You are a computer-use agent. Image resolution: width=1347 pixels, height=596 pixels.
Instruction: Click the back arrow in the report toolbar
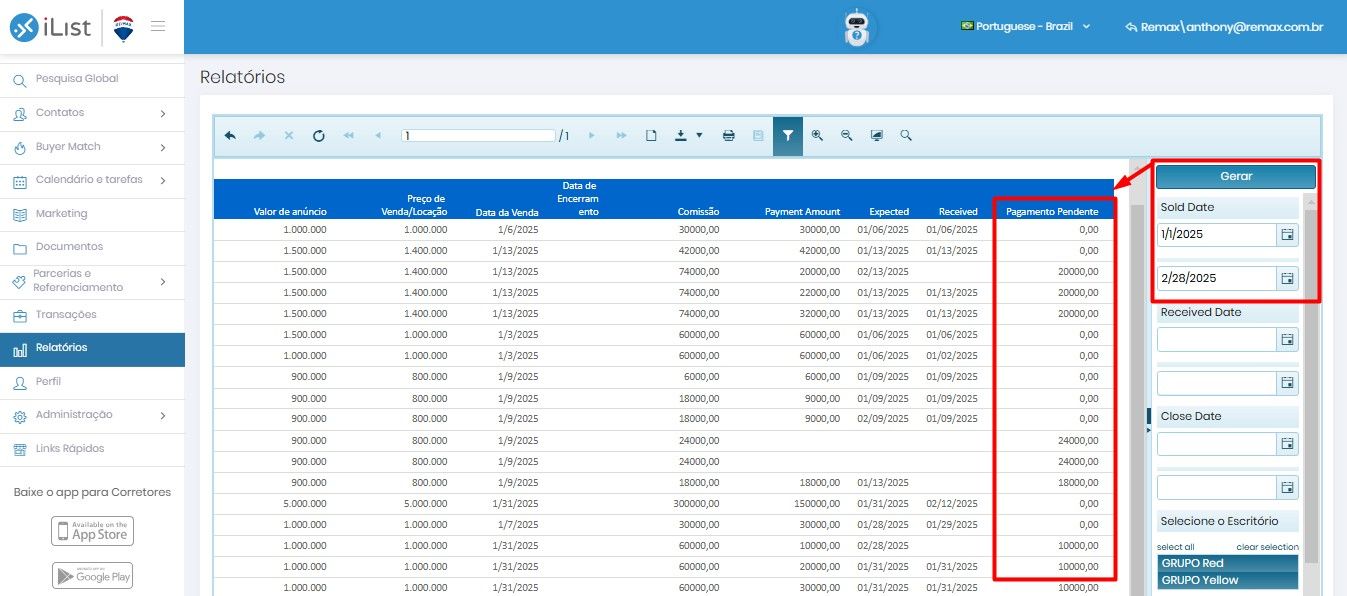[230, 136]
